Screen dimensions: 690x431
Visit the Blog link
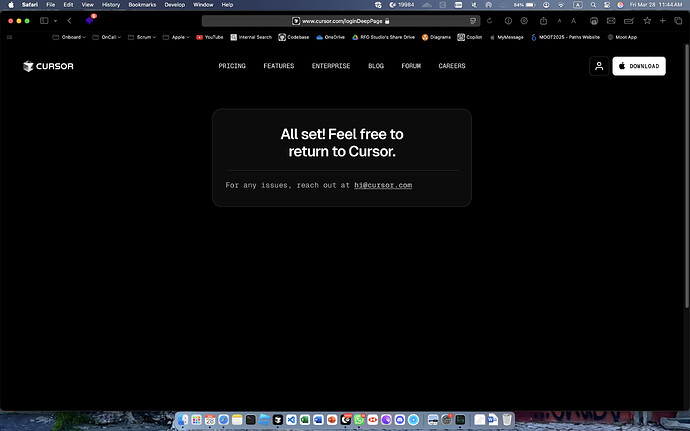376,66
